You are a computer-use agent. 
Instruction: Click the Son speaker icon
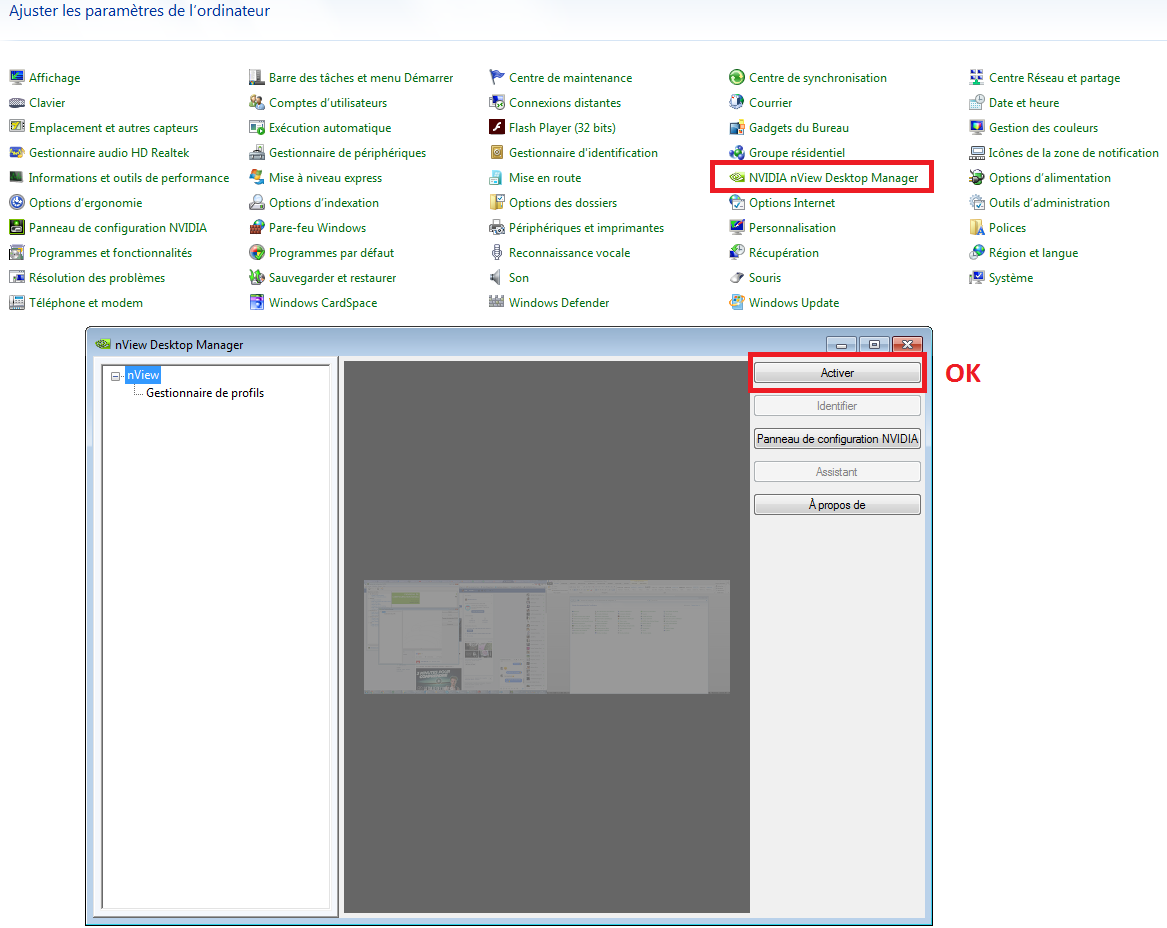pyautogui.click(x=496, y=278)
